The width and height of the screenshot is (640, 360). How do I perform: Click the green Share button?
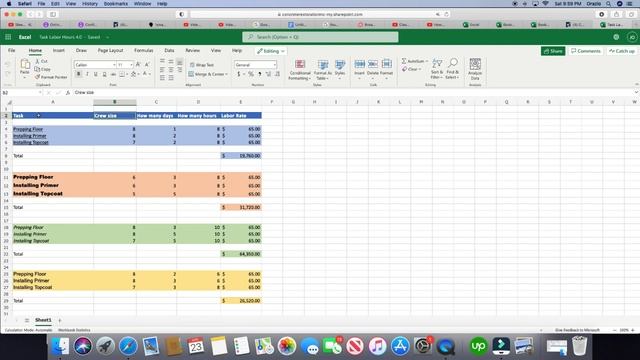[x=553, y=51]
